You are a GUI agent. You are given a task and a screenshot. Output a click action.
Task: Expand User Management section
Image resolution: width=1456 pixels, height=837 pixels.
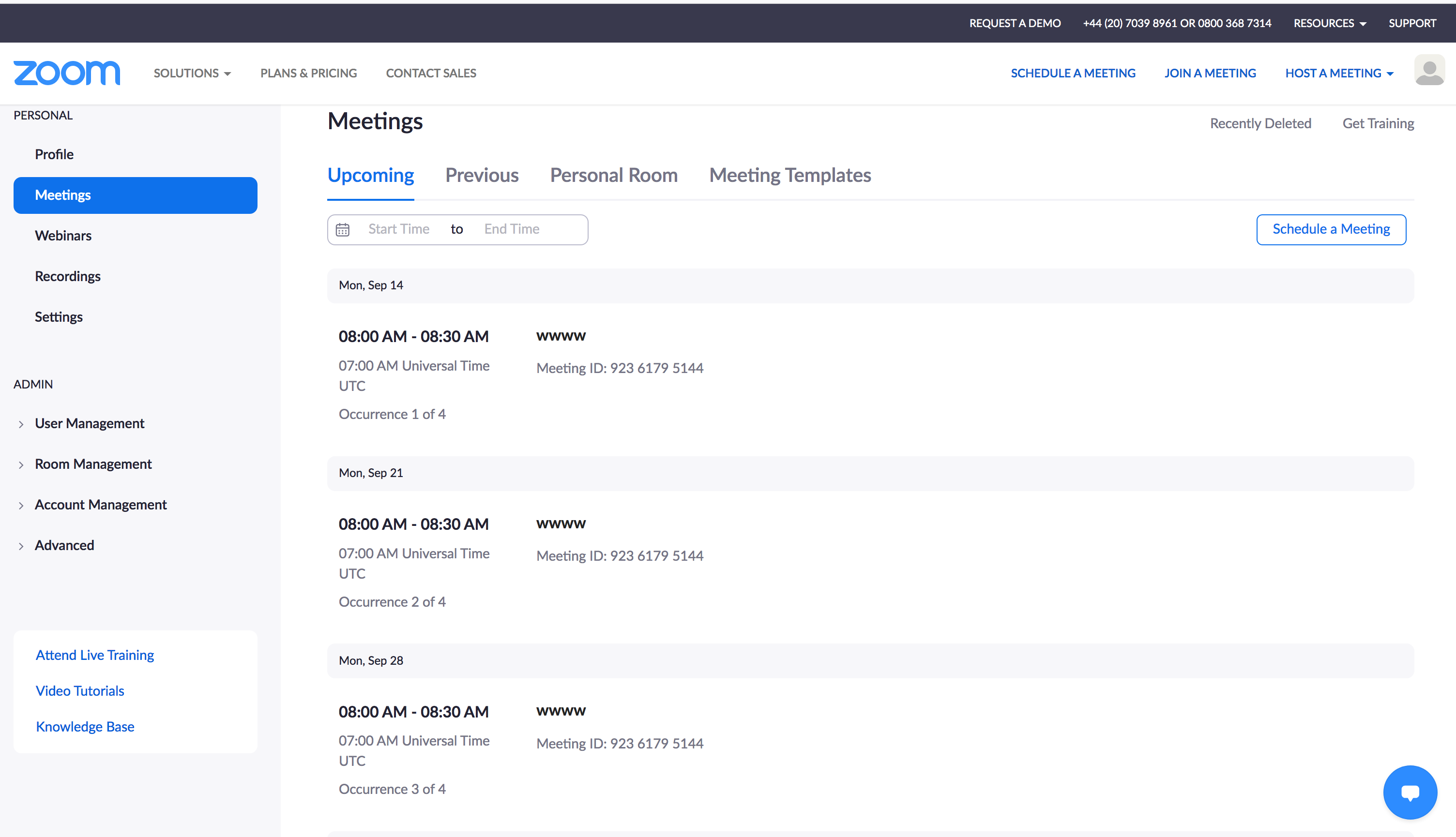(89, 423)
